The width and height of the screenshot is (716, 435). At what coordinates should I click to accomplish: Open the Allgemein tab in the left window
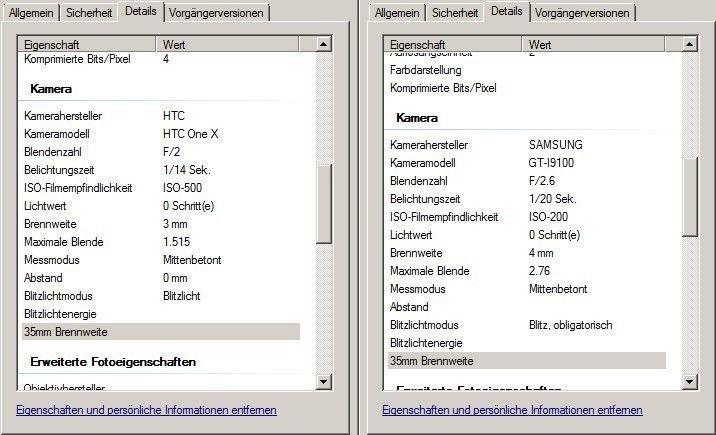(31, 13)
